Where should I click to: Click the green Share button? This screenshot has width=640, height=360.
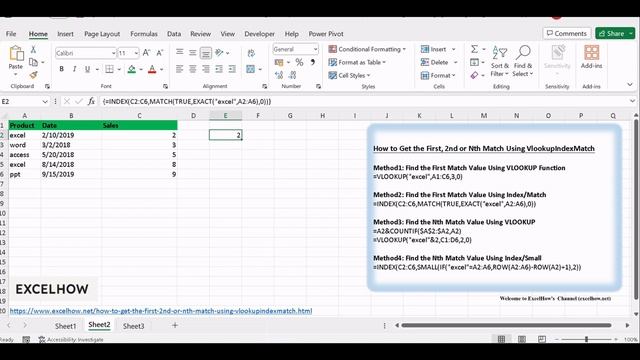tap(615, 33)
